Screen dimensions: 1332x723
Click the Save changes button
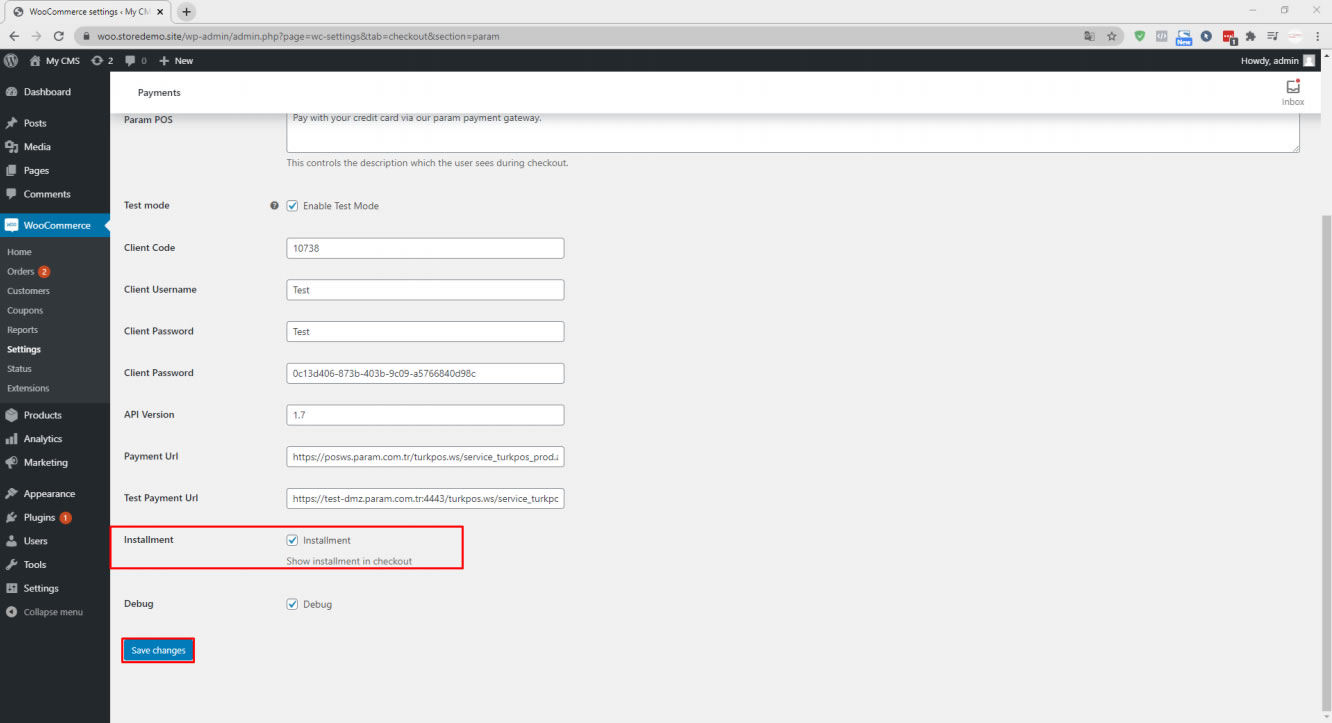[158, 650]
